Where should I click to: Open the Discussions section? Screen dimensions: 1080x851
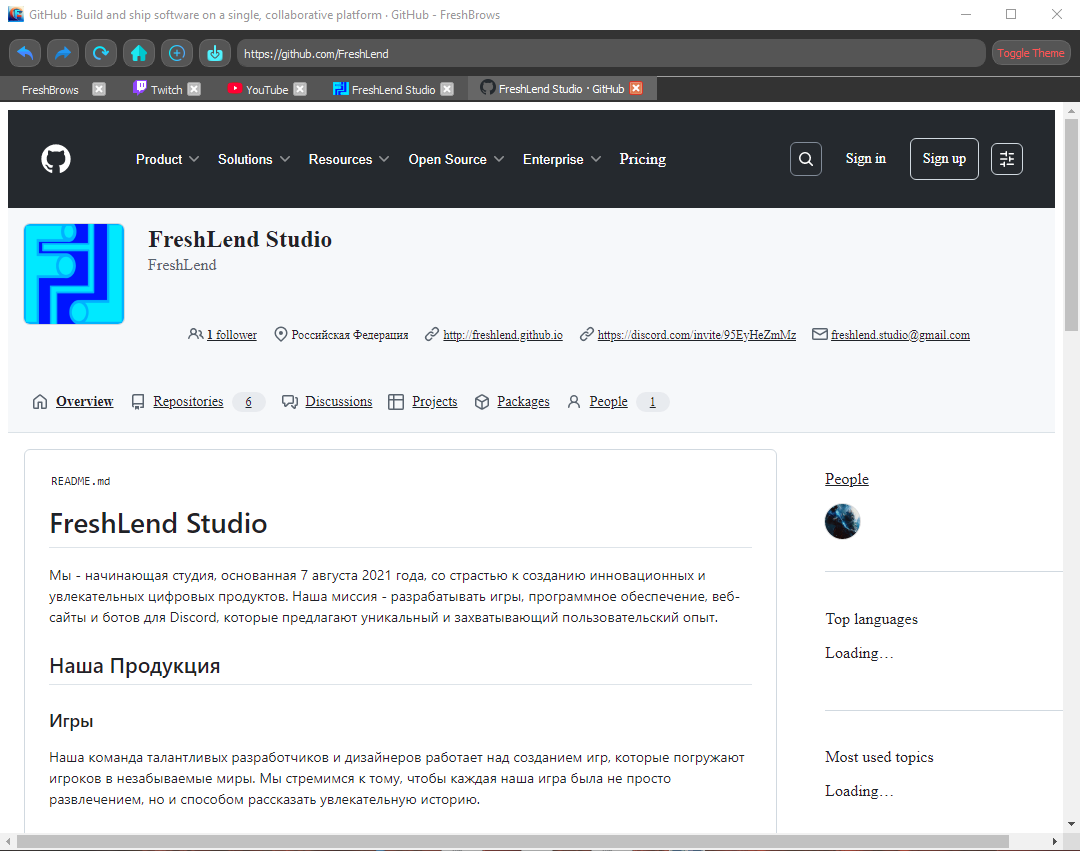pos(338,401)
